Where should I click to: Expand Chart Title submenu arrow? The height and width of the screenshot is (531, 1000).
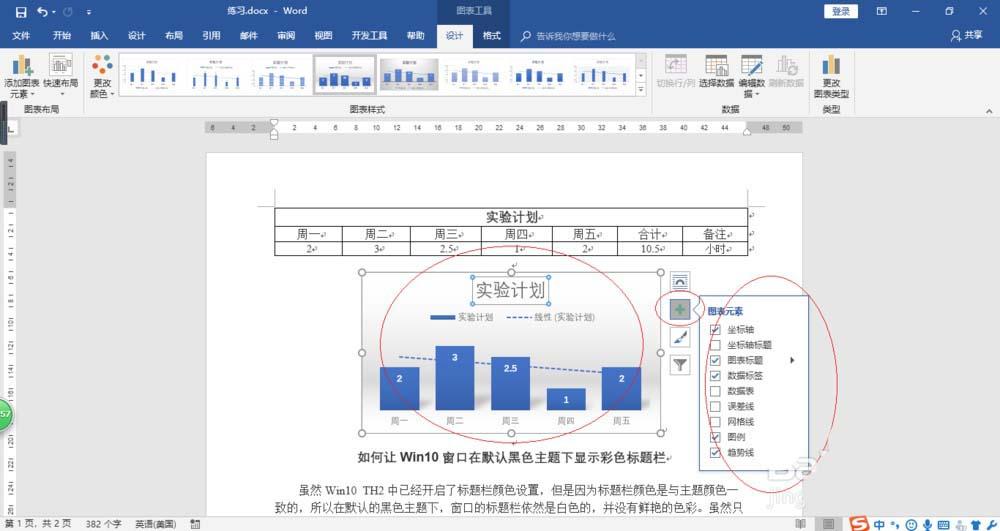click(792, 360)
